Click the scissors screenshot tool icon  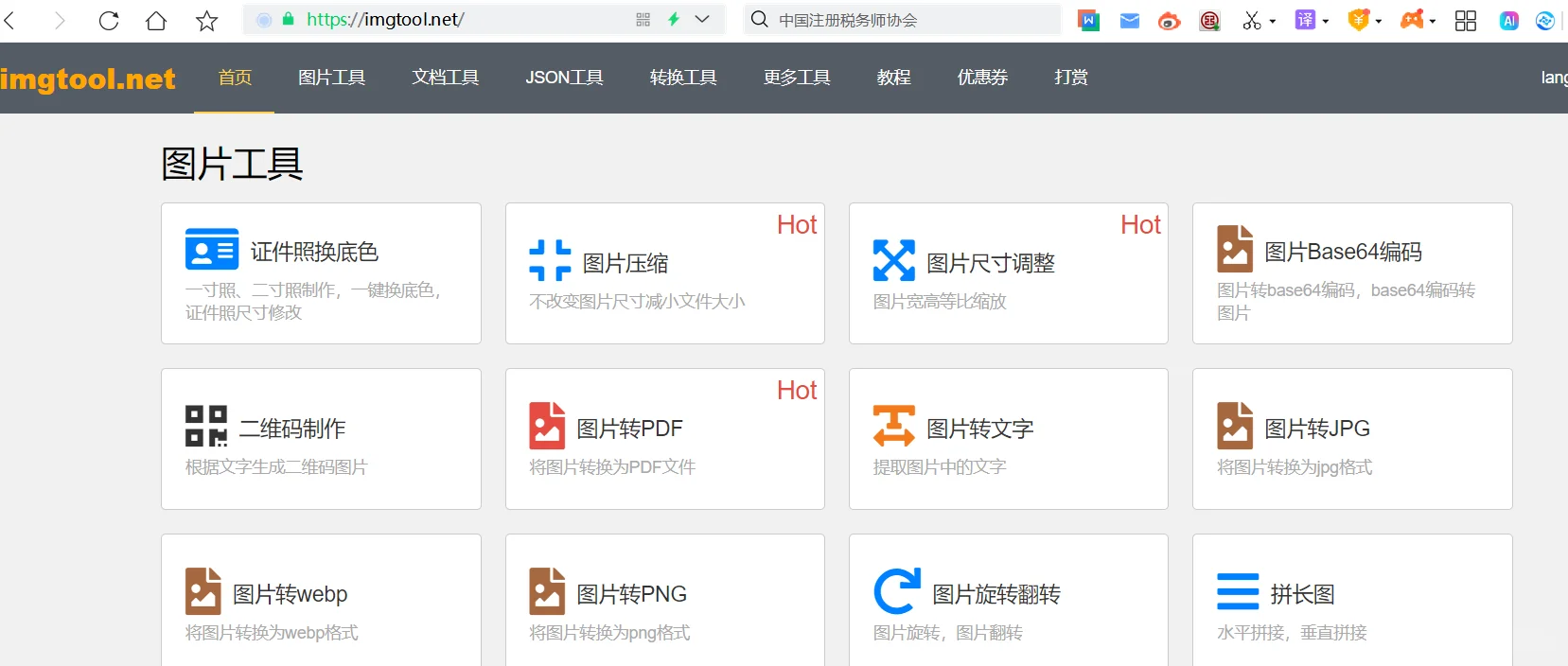[1252, 20]
